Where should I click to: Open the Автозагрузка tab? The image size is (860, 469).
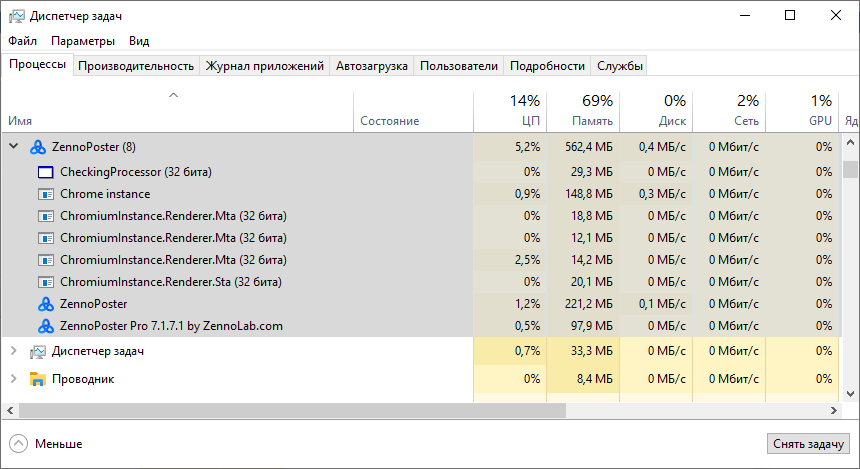tap(372, 66)
